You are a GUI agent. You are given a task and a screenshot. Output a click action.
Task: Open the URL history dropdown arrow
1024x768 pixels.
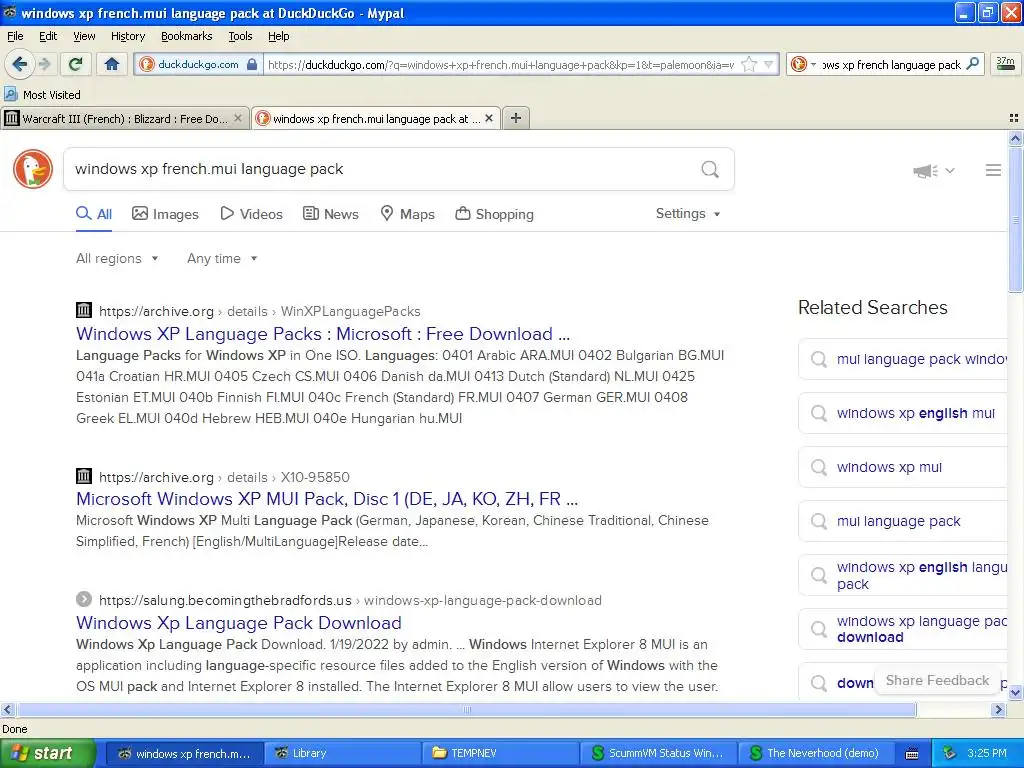[769, 64]
